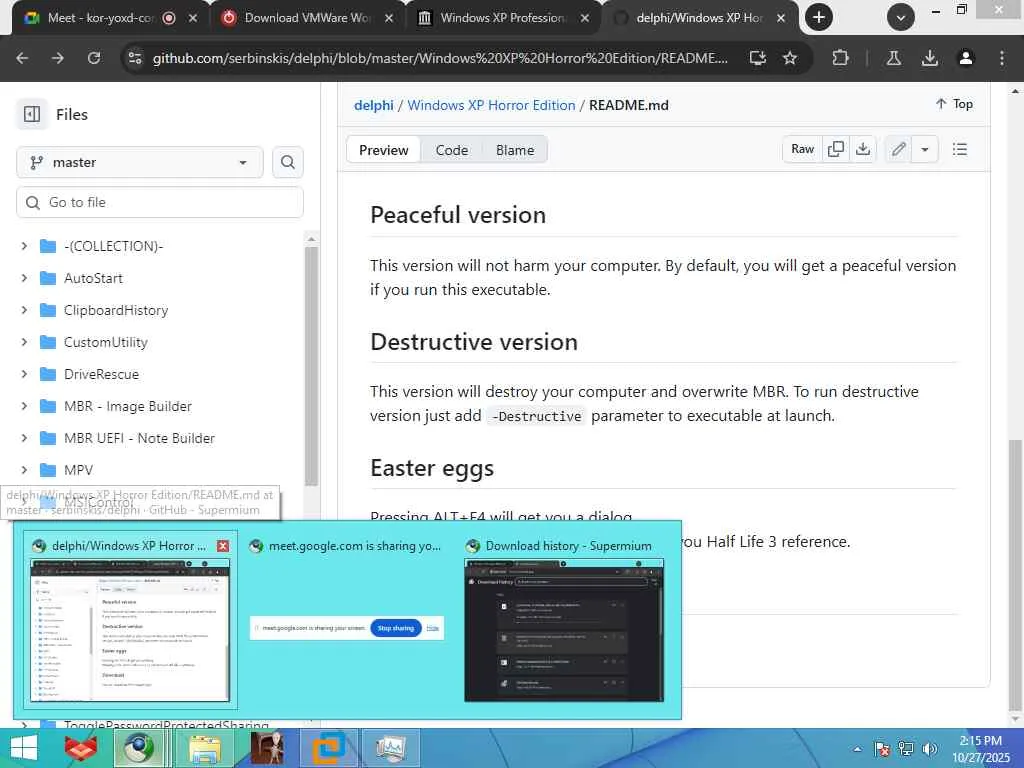This screenshot has width=1024, height=768.
Task: Jump to Top of file link
Action: pyautogui.click(x=954, y=104)
